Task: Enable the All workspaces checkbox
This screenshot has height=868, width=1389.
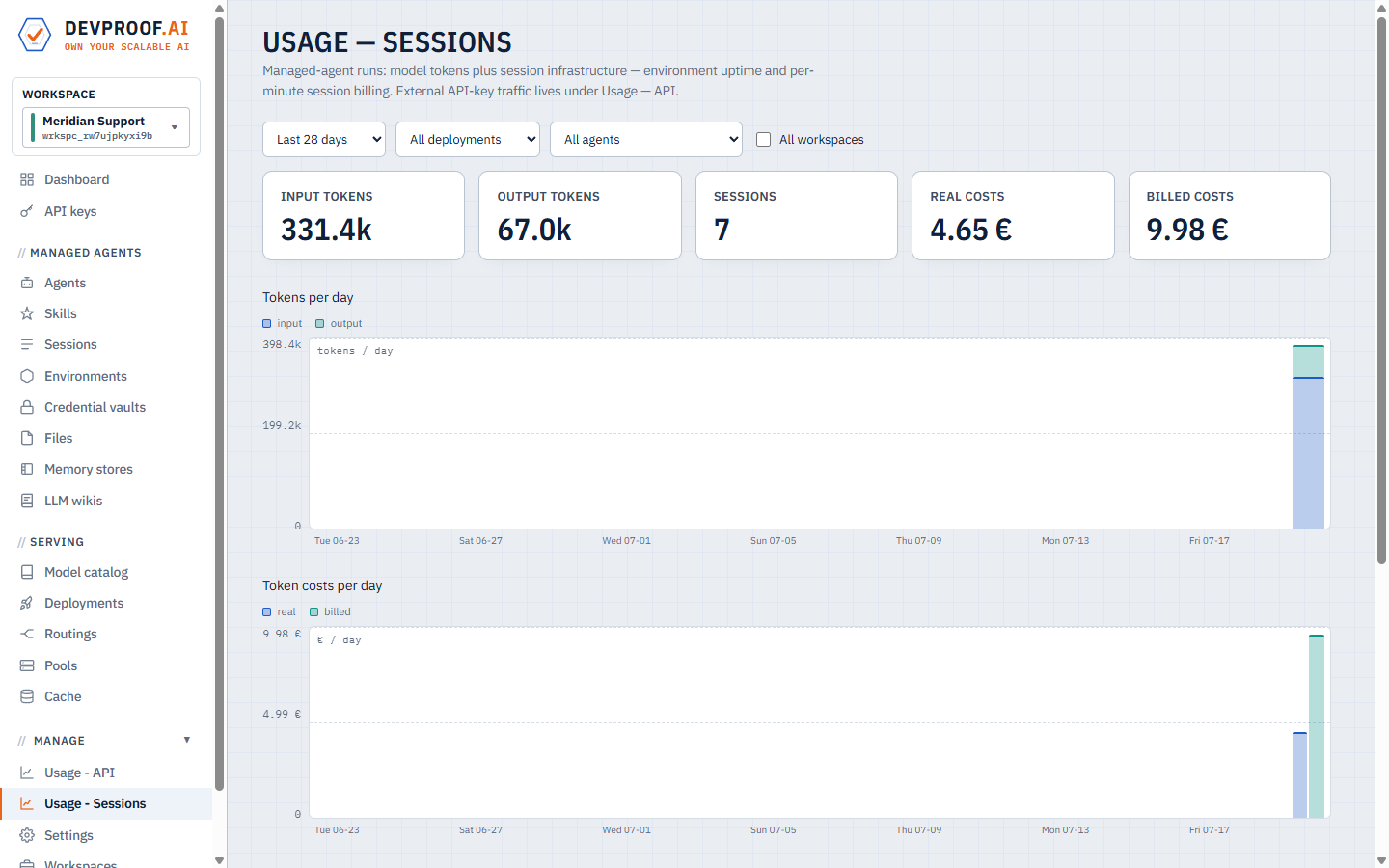Action: (764, 140)
